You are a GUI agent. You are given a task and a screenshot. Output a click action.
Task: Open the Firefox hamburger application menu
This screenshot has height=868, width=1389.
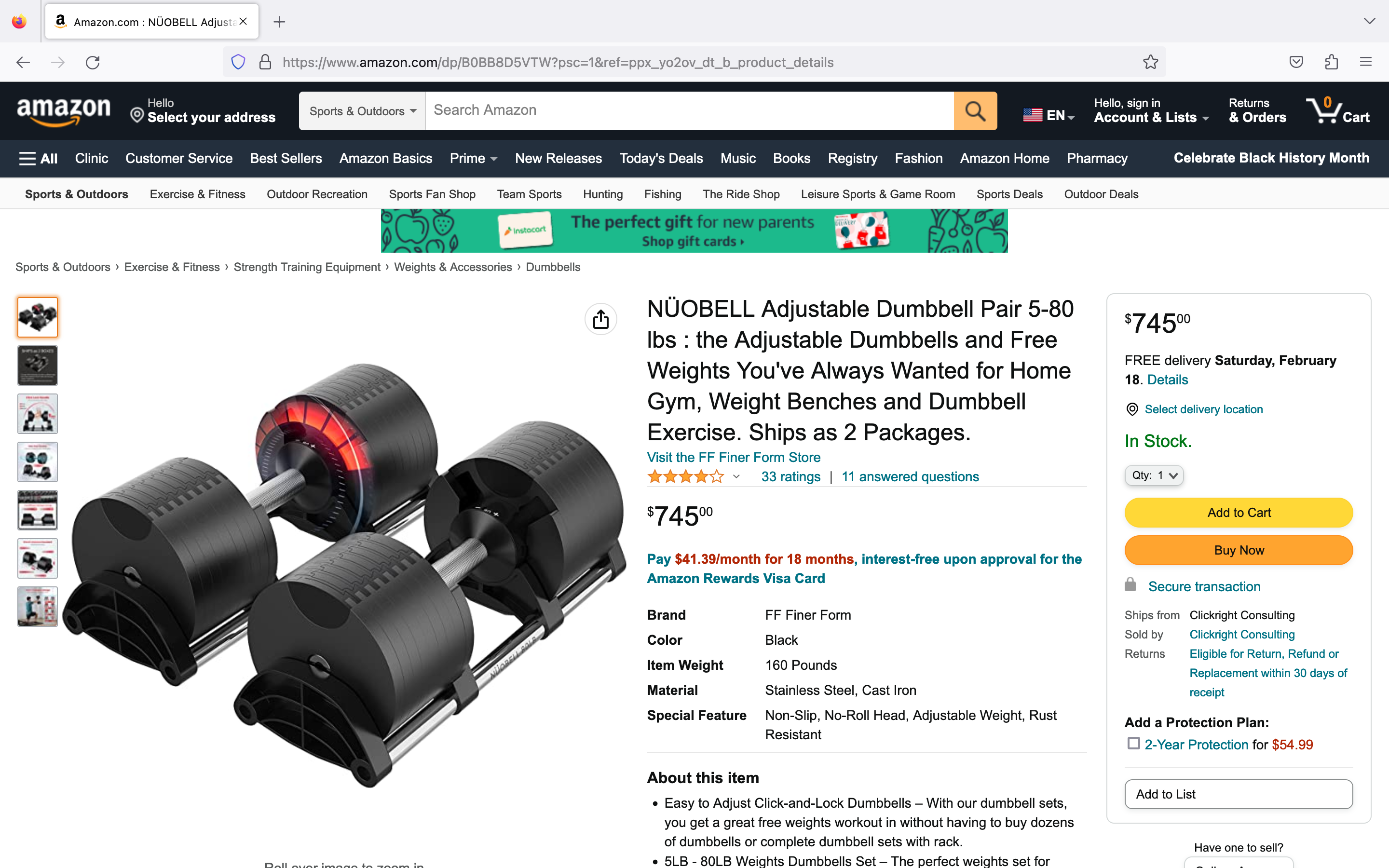pyautogui.click(x=1365, y=62)
